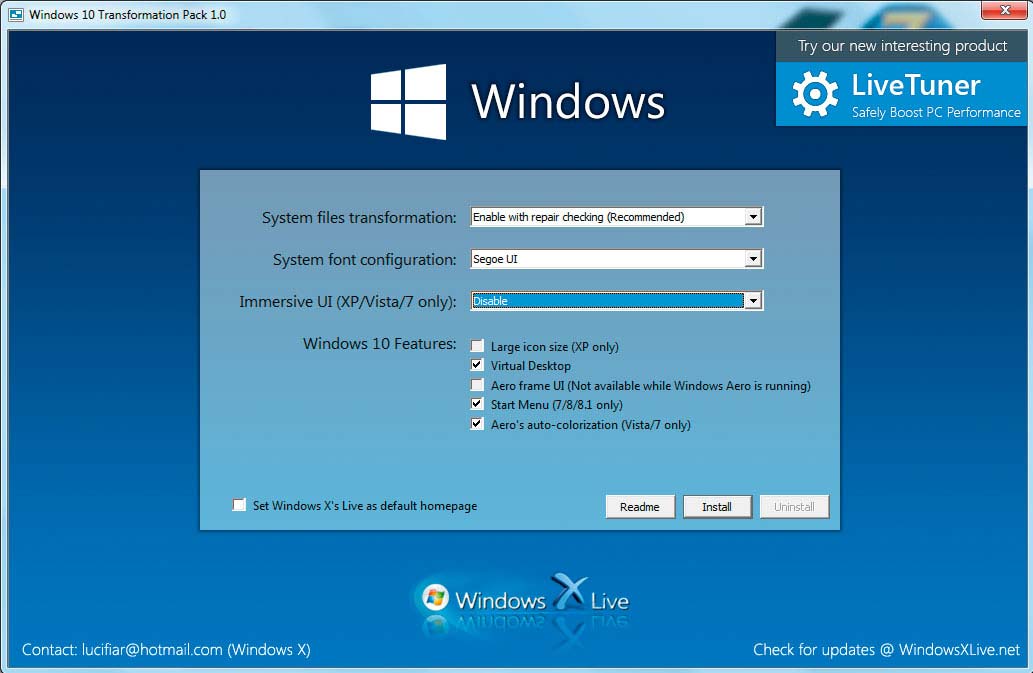Click the 'Immersive UI (XP/Vista/7 only):' label
The width and height of the screenshot is (1033, 673).
point(348,302)
